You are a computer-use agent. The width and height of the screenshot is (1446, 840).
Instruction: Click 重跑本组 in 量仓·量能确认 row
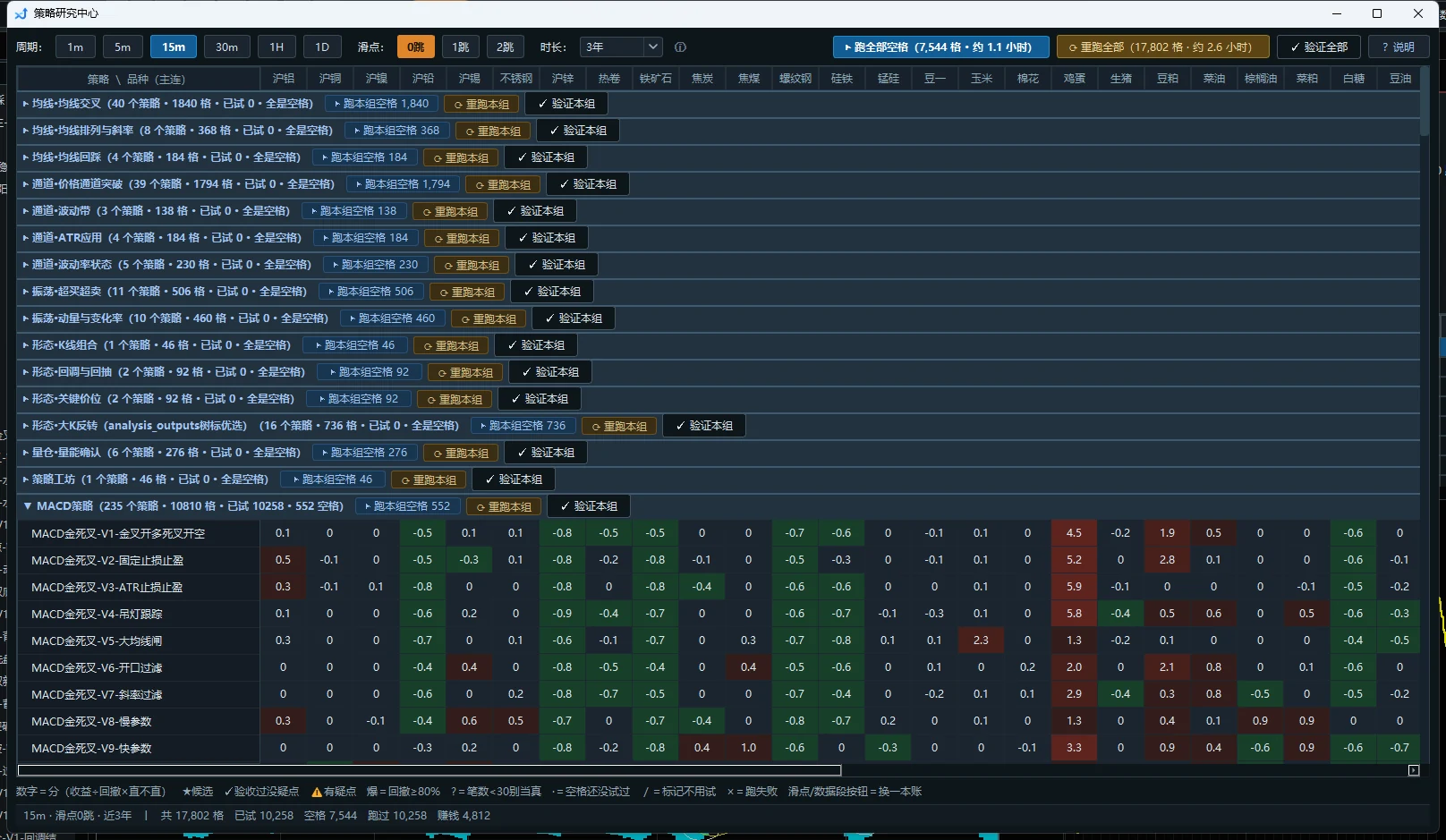point(461,453)
